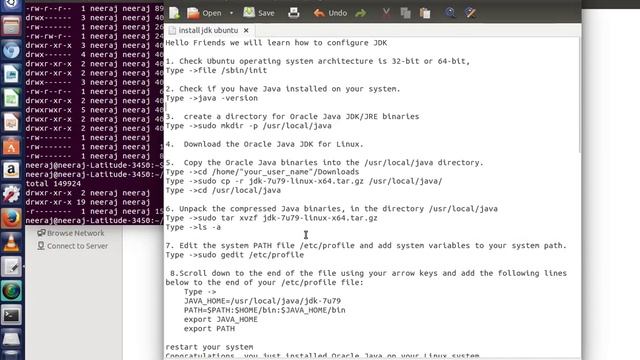Open Files manager from the dock
Image resolution: width=640 pixels, height=360 pixels.
point(11,26)
